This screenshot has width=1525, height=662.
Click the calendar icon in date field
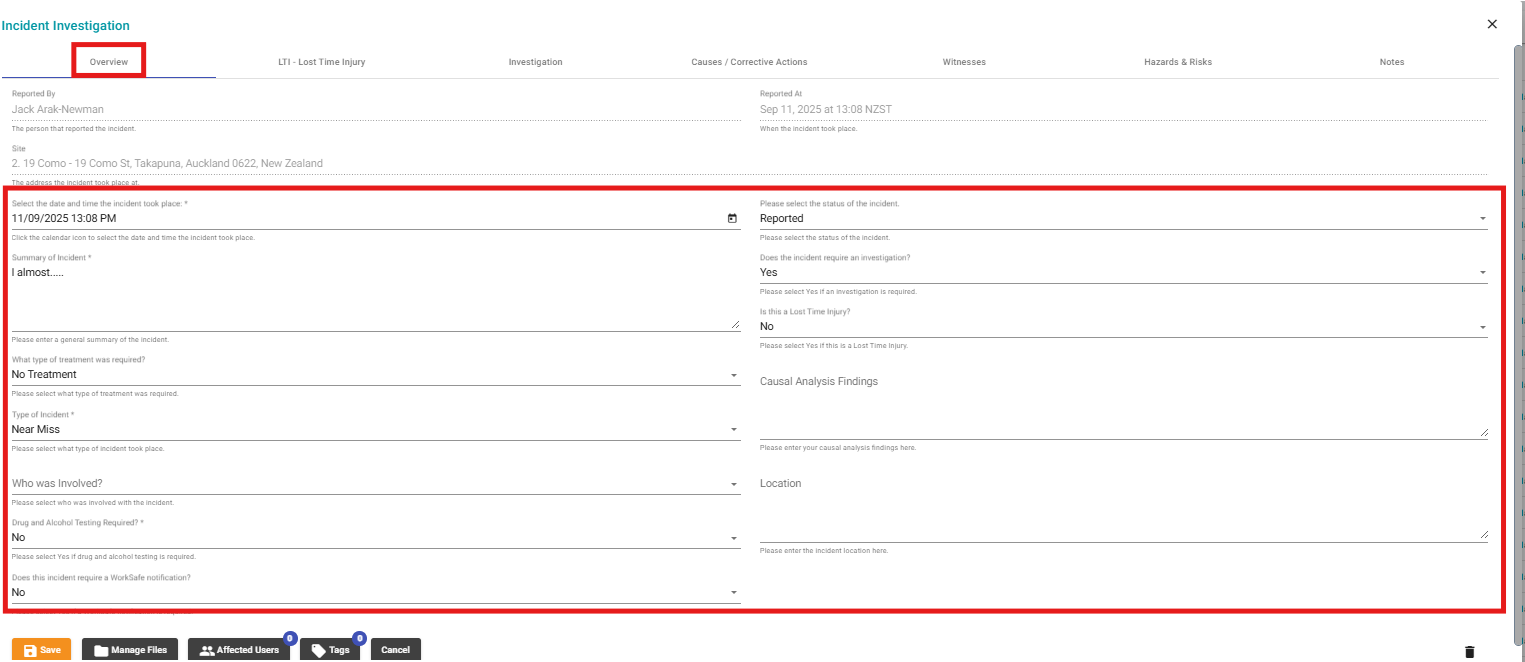[x=732, y=218]
